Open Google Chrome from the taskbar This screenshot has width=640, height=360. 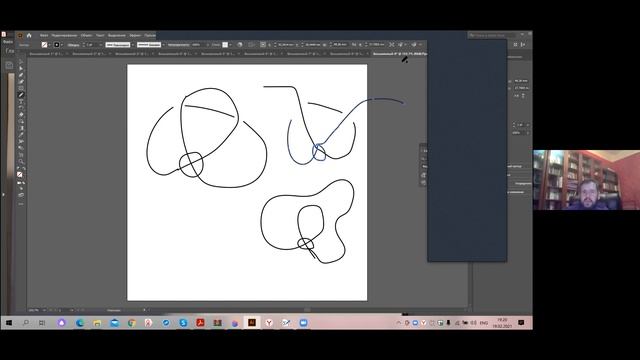[x=131, y=323]
